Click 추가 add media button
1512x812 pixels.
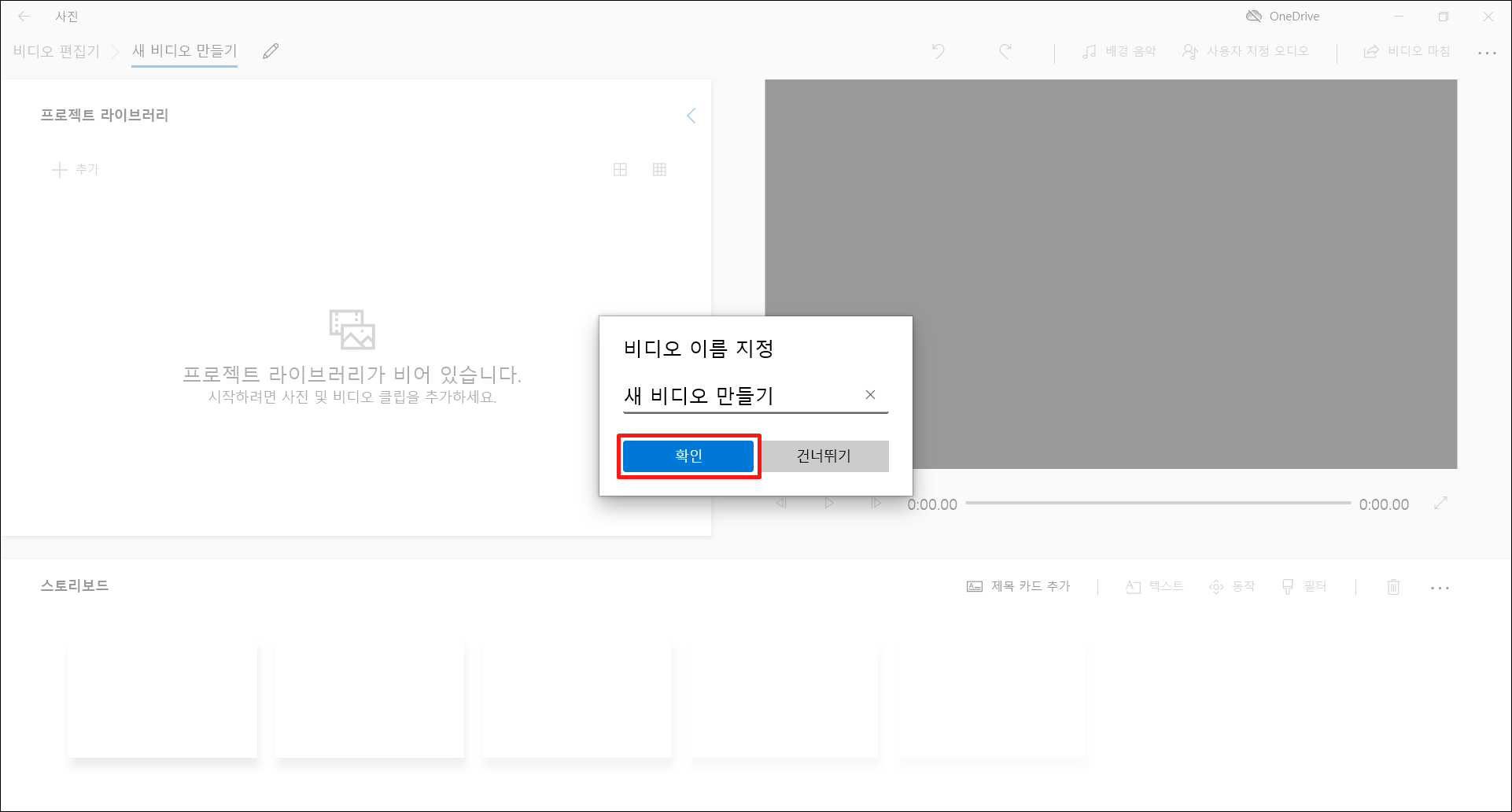(75, 169)
